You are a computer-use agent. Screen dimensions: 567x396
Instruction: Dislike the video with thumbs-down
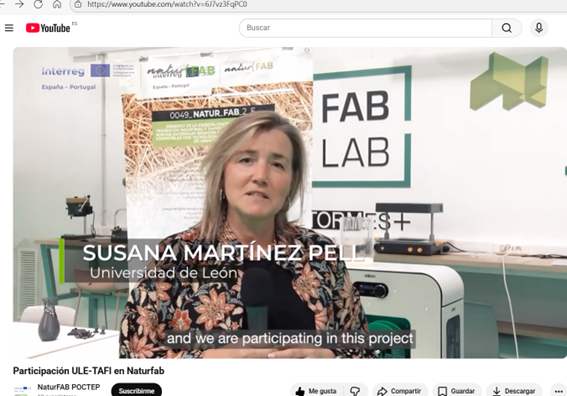355,391
